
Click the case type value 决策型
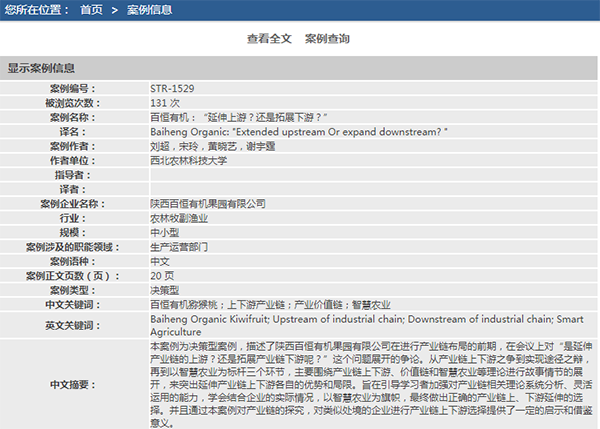[x=165, y=289]
